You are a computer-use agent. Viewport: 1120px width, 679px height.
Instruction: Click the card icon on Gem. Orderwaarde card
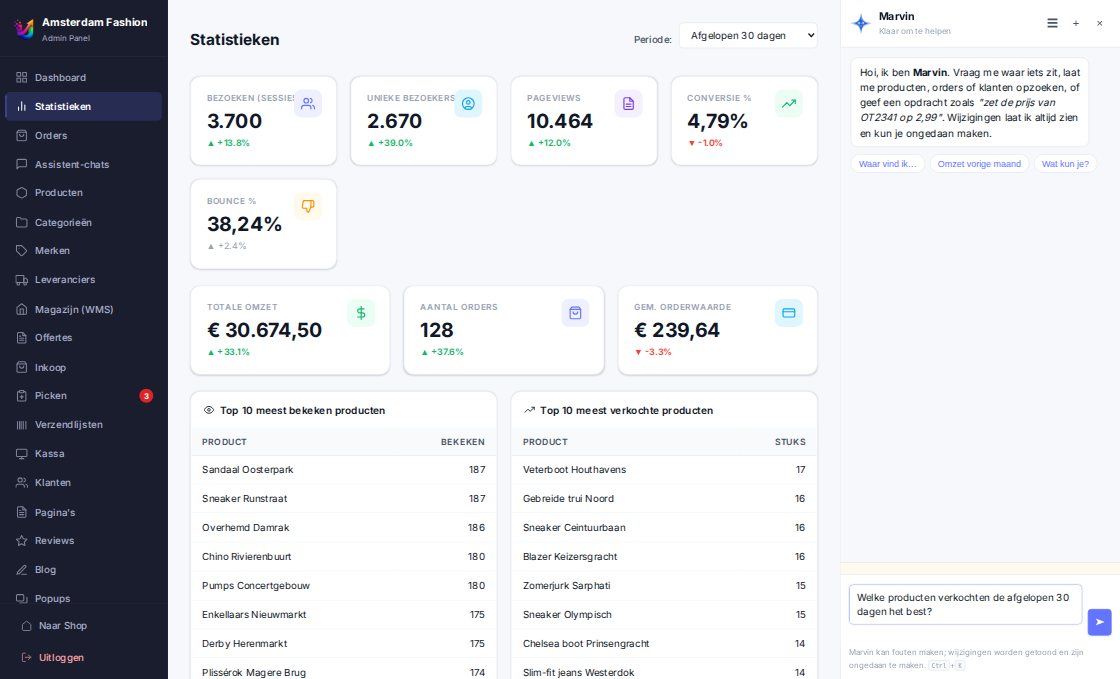tap(789, 313)
